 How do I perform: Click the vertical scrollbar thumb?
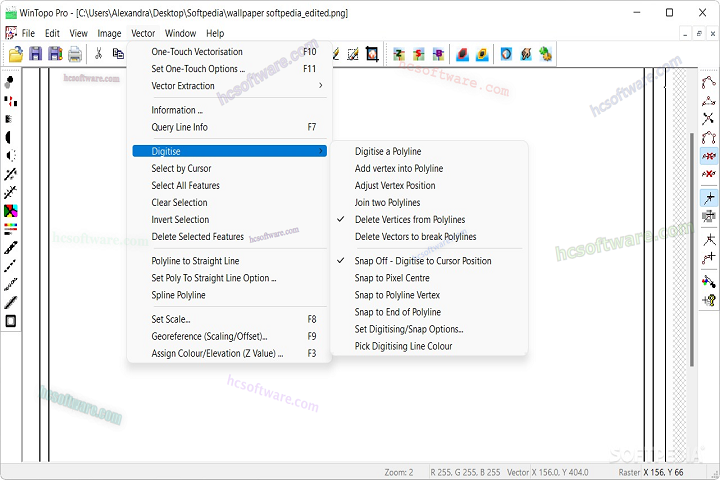692,249
